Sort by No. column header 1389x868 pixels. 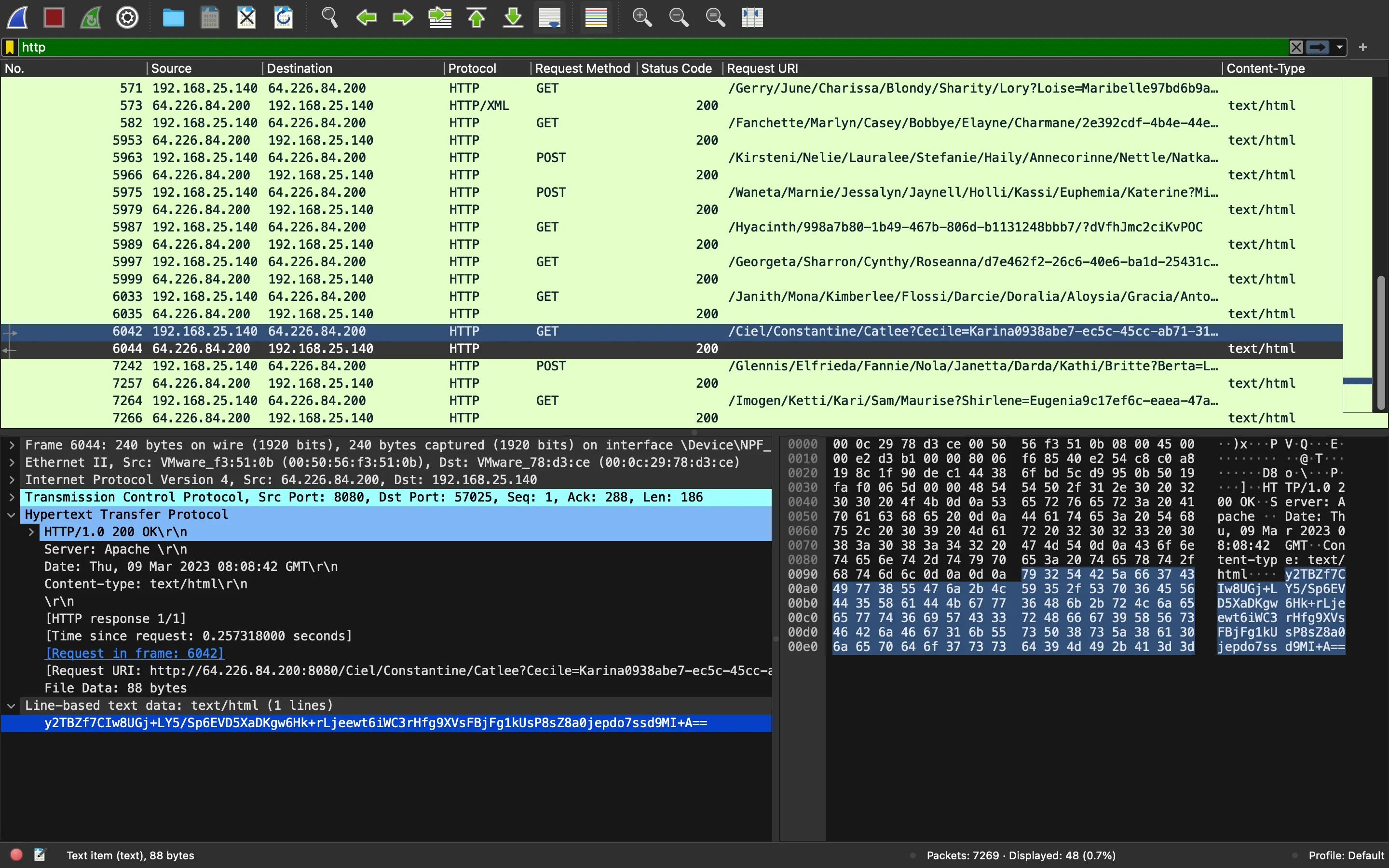point(73,68)
